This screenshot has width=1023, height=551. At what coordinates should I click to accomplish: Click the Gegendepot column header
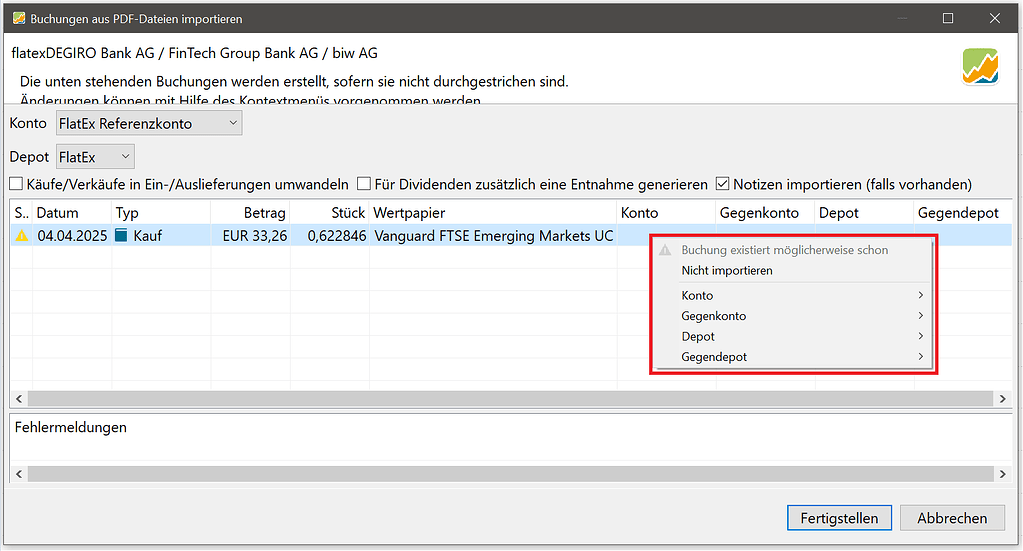pos(963,213)
